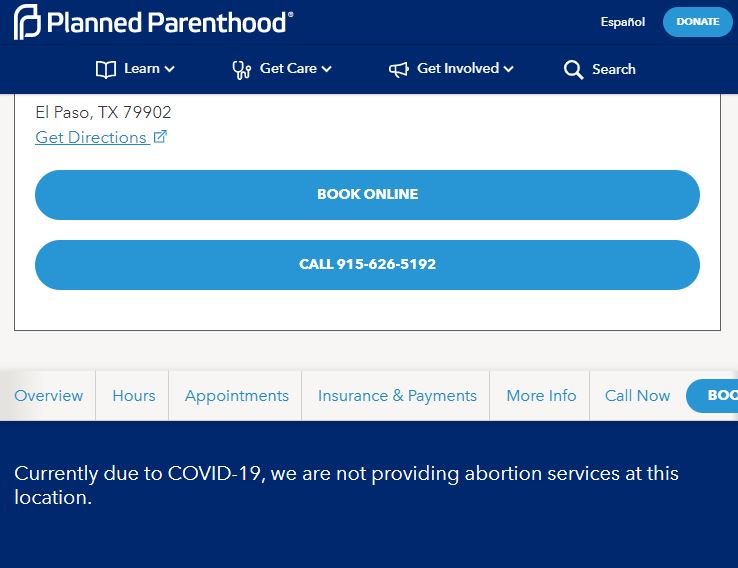Open the Get Directions link
Screen dimensions: 738x568
coord(91,137)
